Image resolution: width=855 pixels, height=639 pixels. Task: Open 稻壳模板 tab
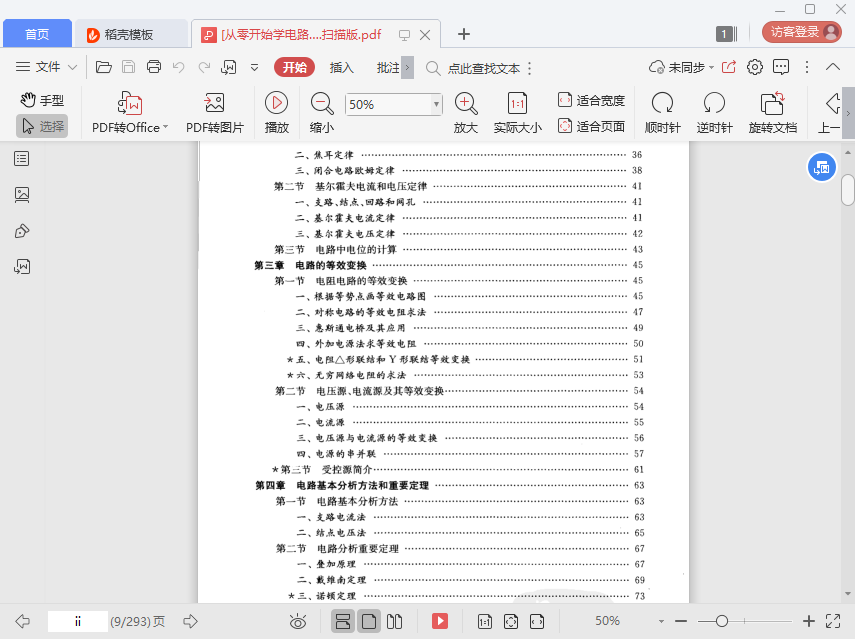[x=131, y=34]
